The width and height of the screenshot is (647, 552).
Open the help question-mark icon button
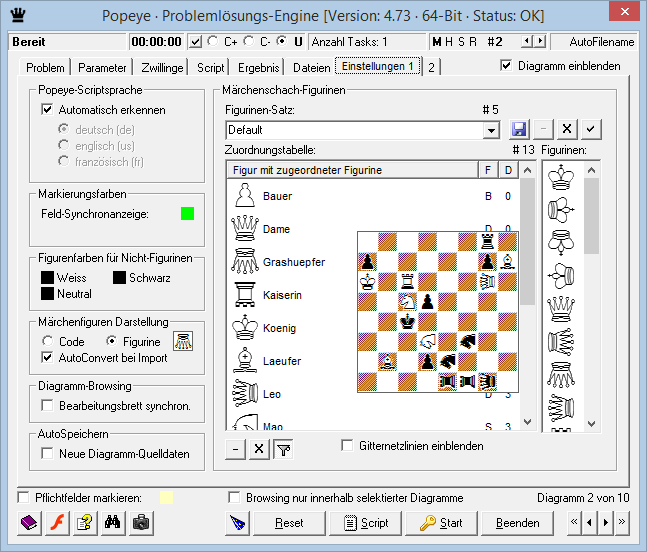pyautogui.click(x=85, y=523)
